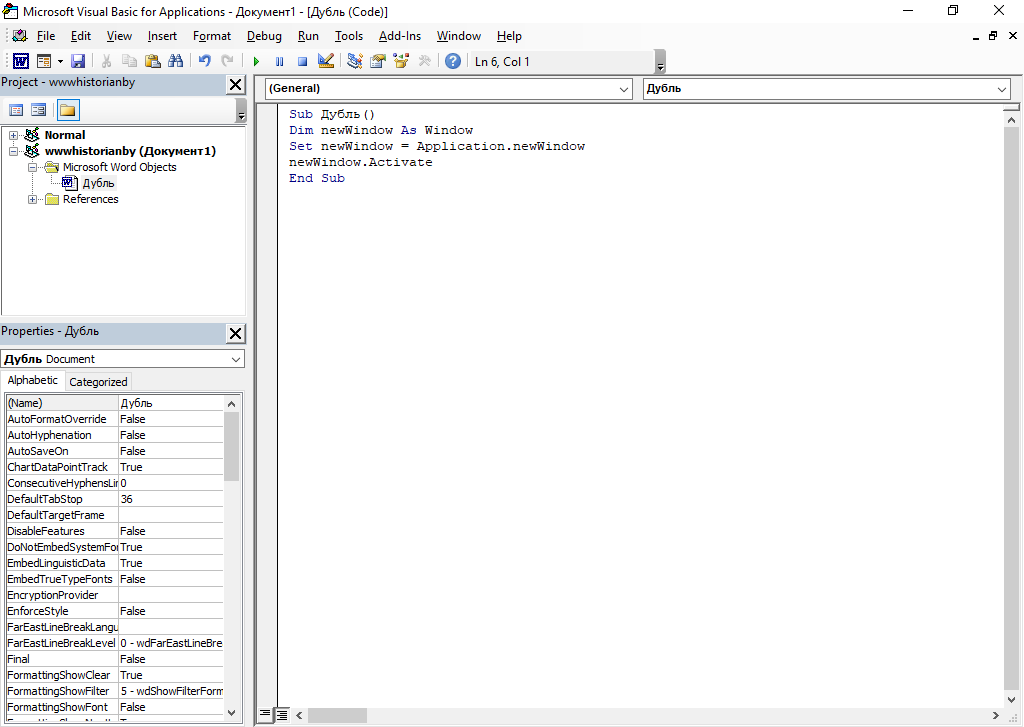Run the macro with the green play icon
The height and width of the screenshot is (727, 1024).
pyautogui.click(x=256, y=61)
